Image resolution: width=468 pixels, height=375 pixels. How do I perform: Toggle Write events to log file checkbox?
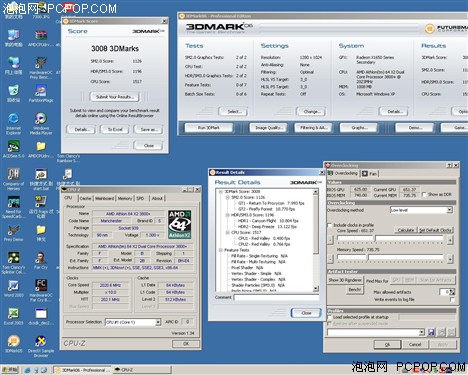(452, 300)
